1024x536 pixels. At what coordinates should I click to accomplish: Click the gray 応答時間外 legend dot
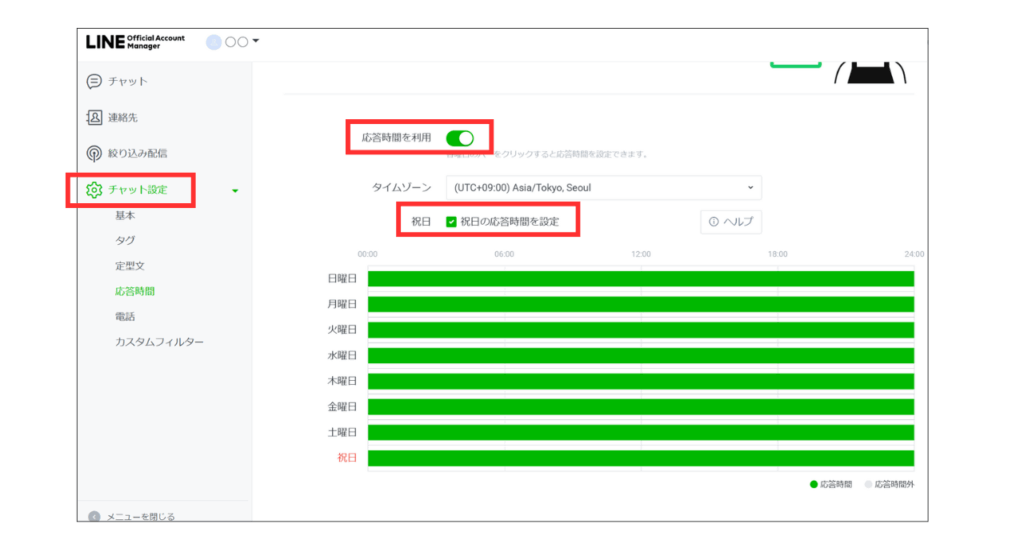coord(869,484)
